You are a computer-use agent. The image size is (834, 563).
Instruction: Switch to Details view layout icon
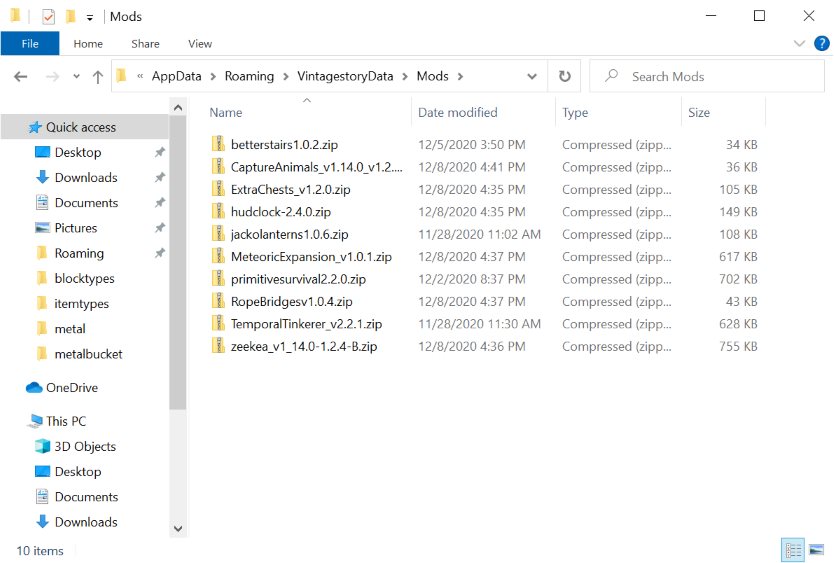coord(793,550)
